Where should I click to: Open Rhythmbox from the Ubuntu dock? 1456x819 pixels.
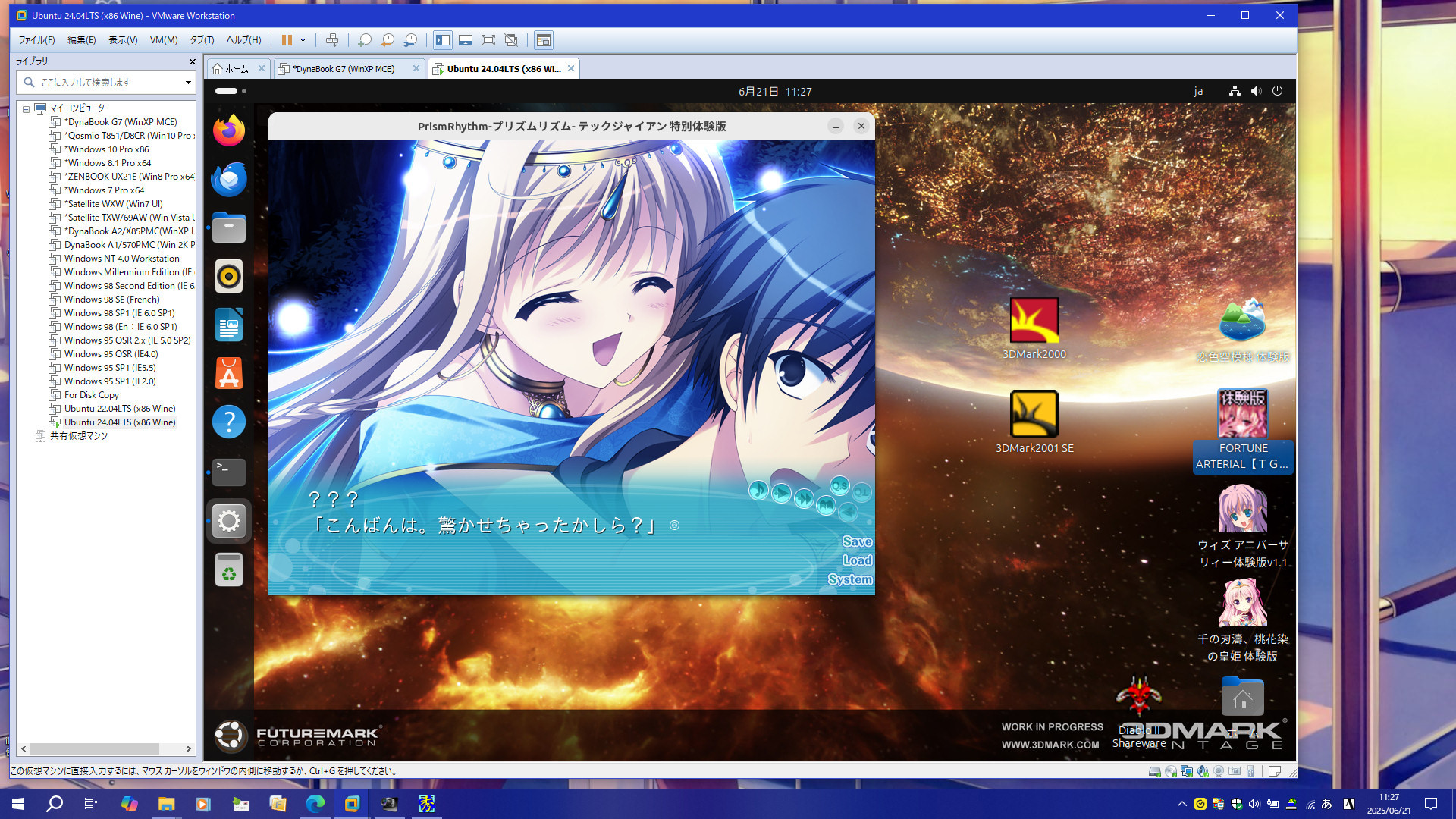(229, 276)
